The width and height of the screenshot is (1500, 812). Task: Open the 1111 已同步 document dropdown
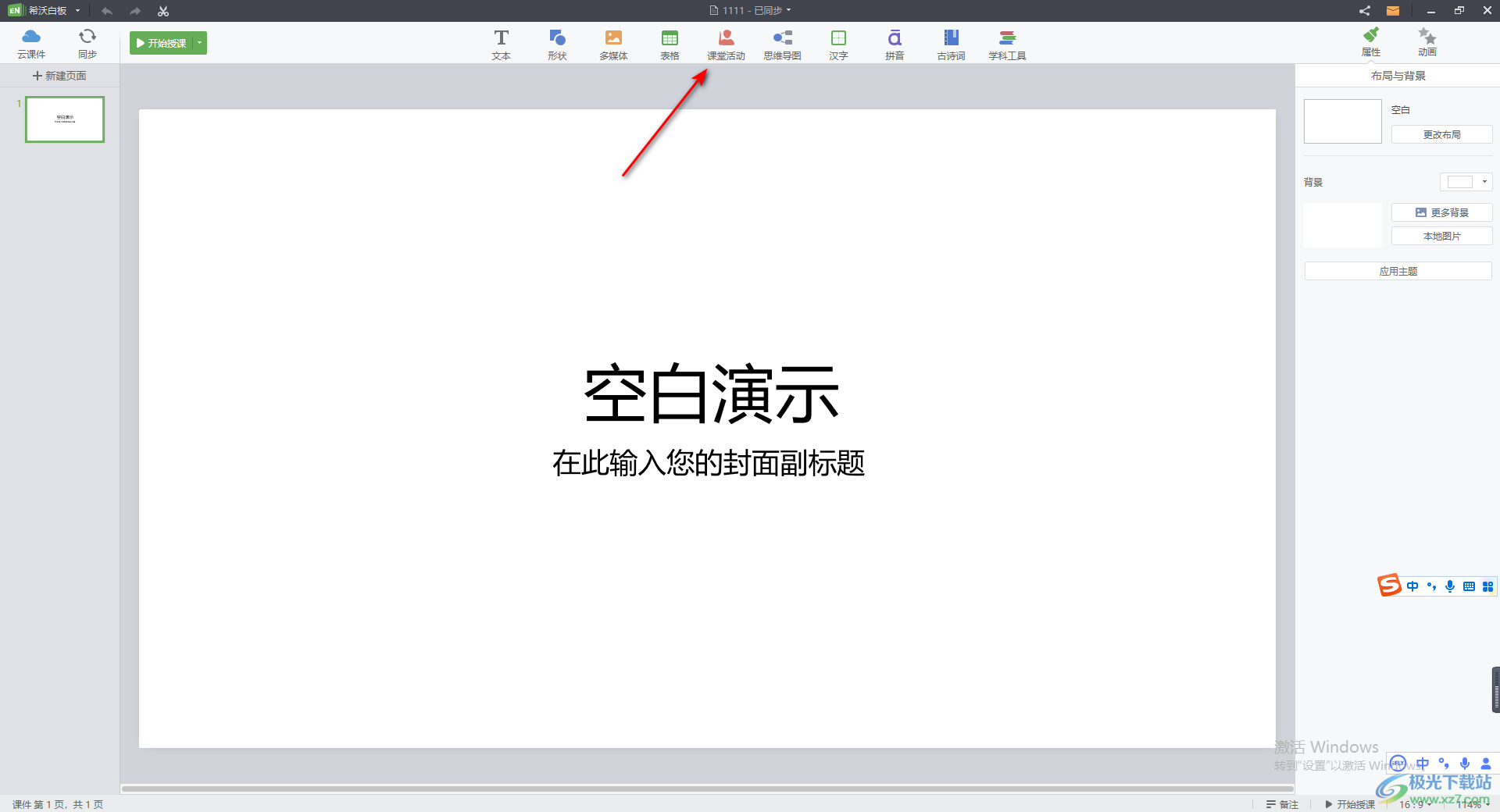[750, 11]
